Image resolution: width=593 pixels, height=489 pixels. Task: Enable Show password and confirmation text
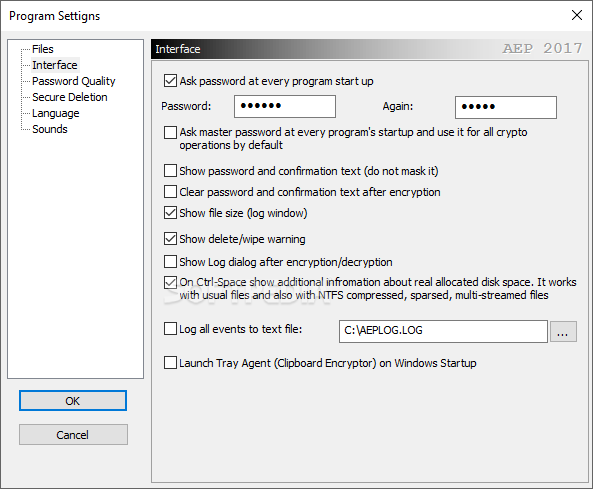(x=170, y=171)
